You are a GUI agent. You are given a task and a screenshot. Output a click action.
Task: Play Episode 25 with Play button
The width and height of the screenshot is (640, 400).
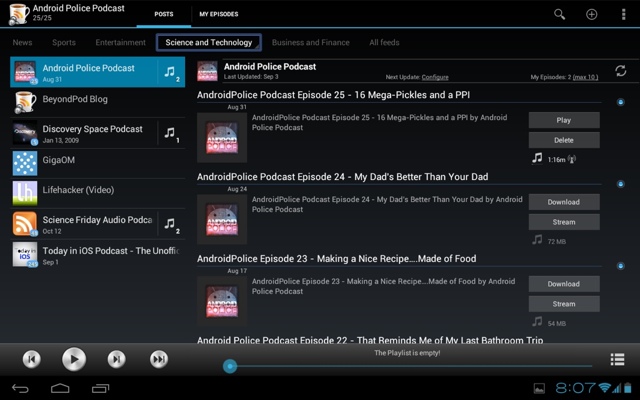564,120
